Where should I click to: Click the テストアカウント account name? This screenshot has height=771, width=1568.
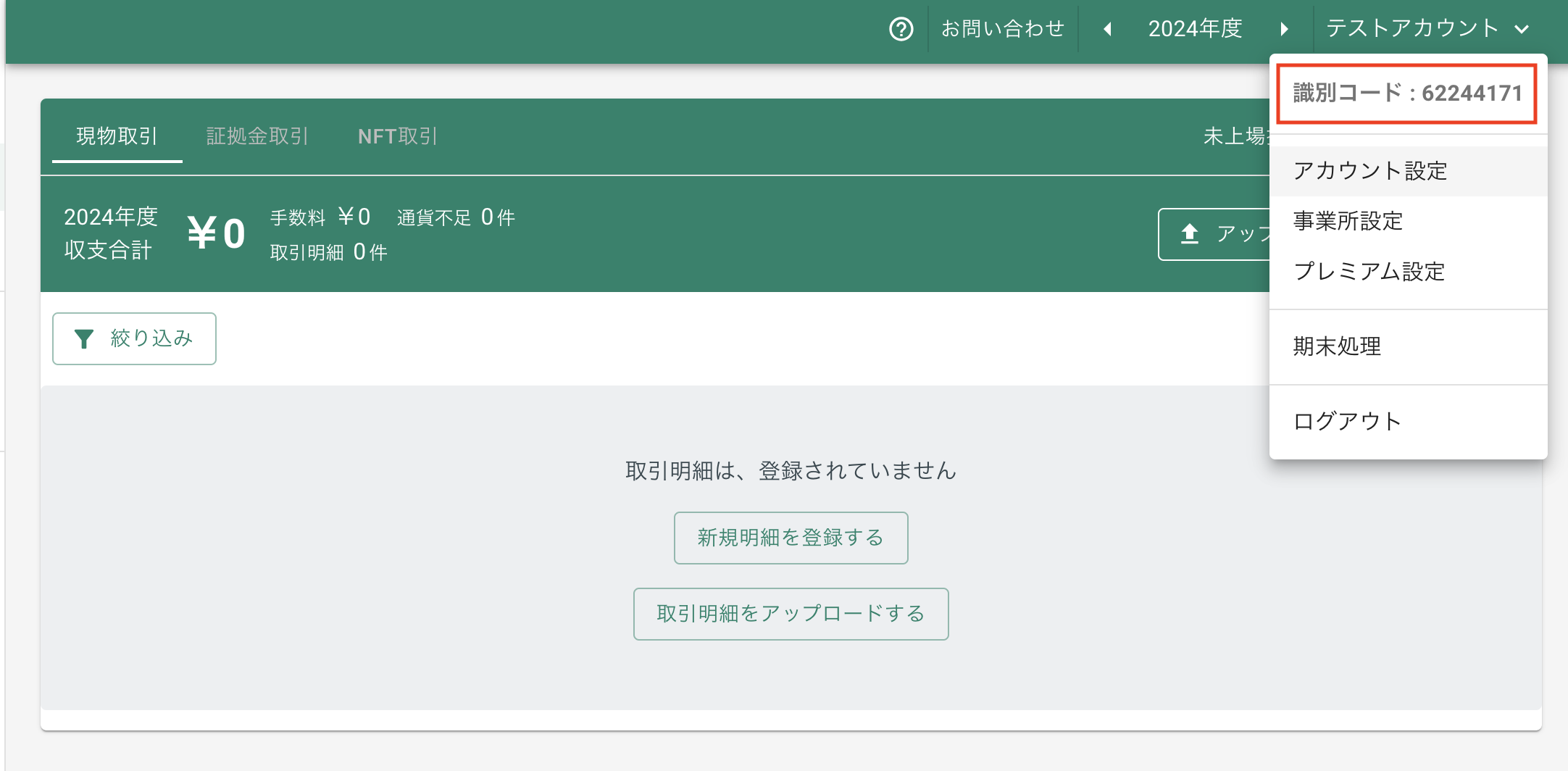coord(1411,29)
